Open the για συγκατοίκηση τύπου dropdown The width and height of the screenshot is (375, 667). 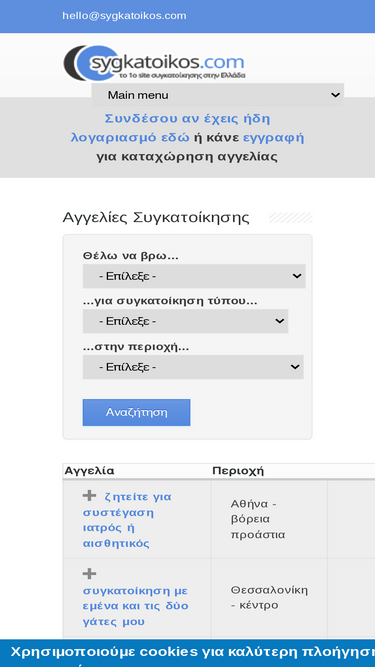pyautogui.click(x=185, y=321)
